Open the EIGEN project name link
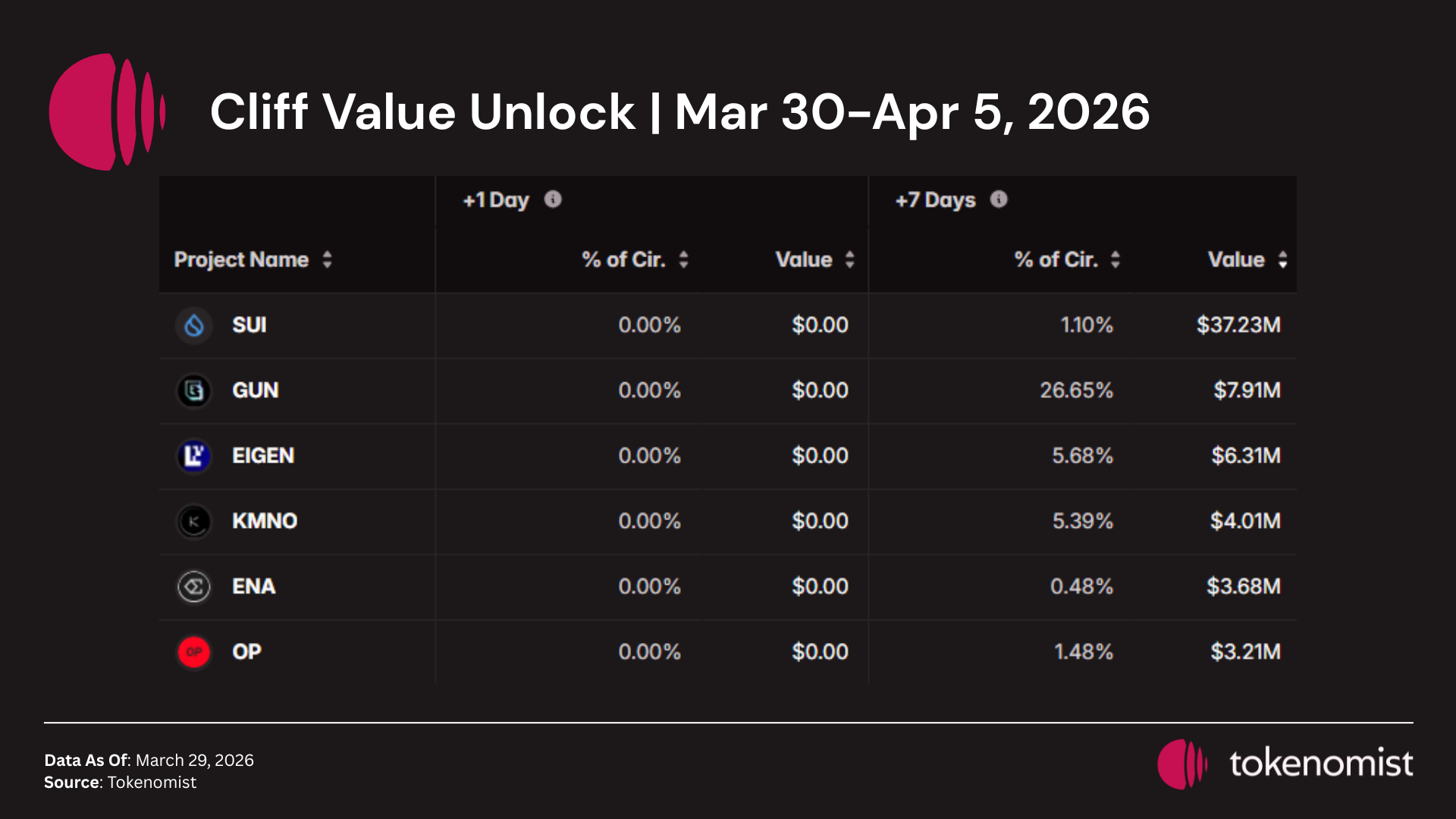The height and width of the screenshot is (819, 1456). (x=263, y=456)
